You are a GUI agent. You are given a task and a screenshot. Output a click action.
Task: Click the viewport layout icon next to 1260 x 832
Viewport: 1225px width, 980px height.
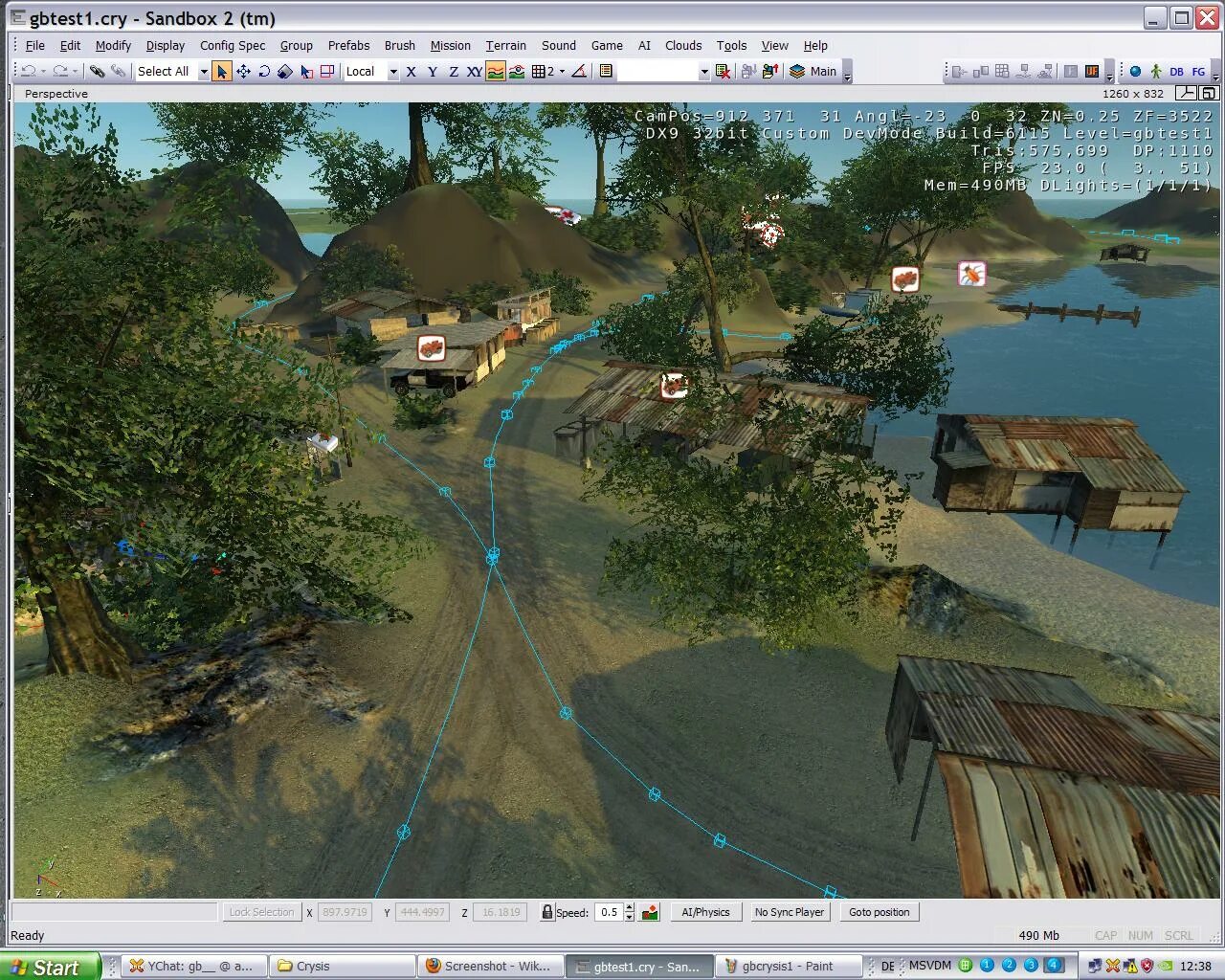[1186, 93]
